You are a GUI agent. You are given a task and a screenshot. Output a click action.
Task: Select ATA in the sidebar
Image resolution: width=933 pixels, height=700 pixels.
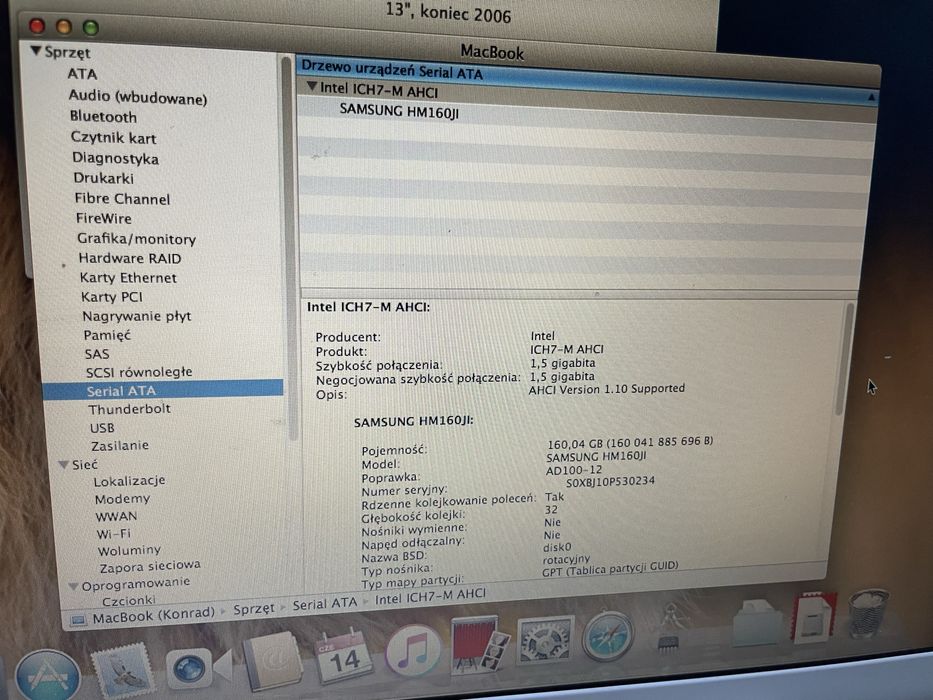[82, 74]
